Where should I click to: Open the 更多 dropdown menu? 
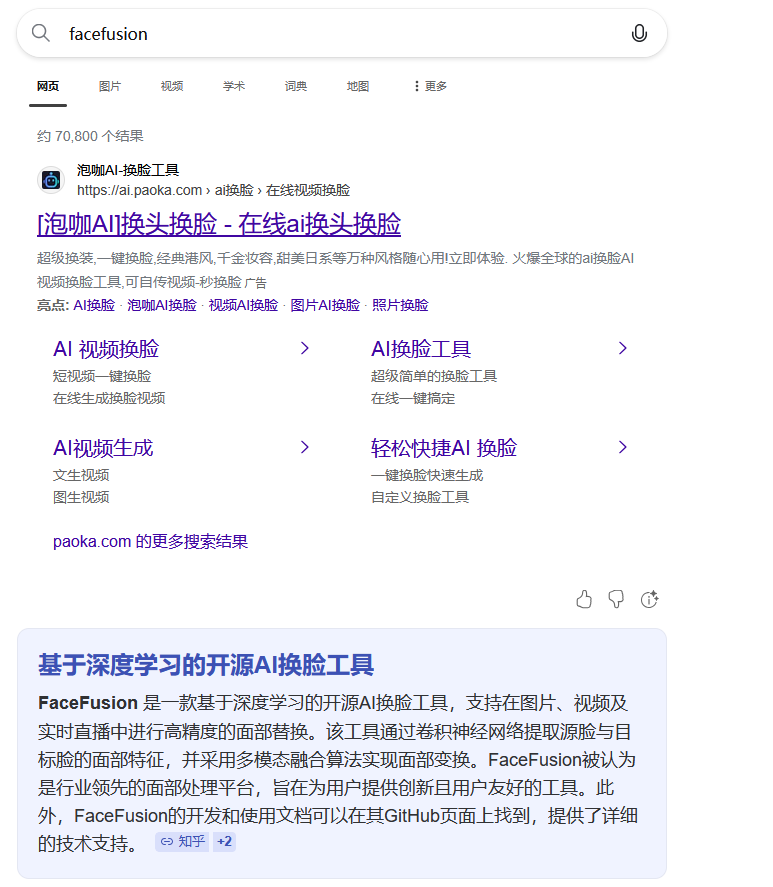tap(430, 86)
